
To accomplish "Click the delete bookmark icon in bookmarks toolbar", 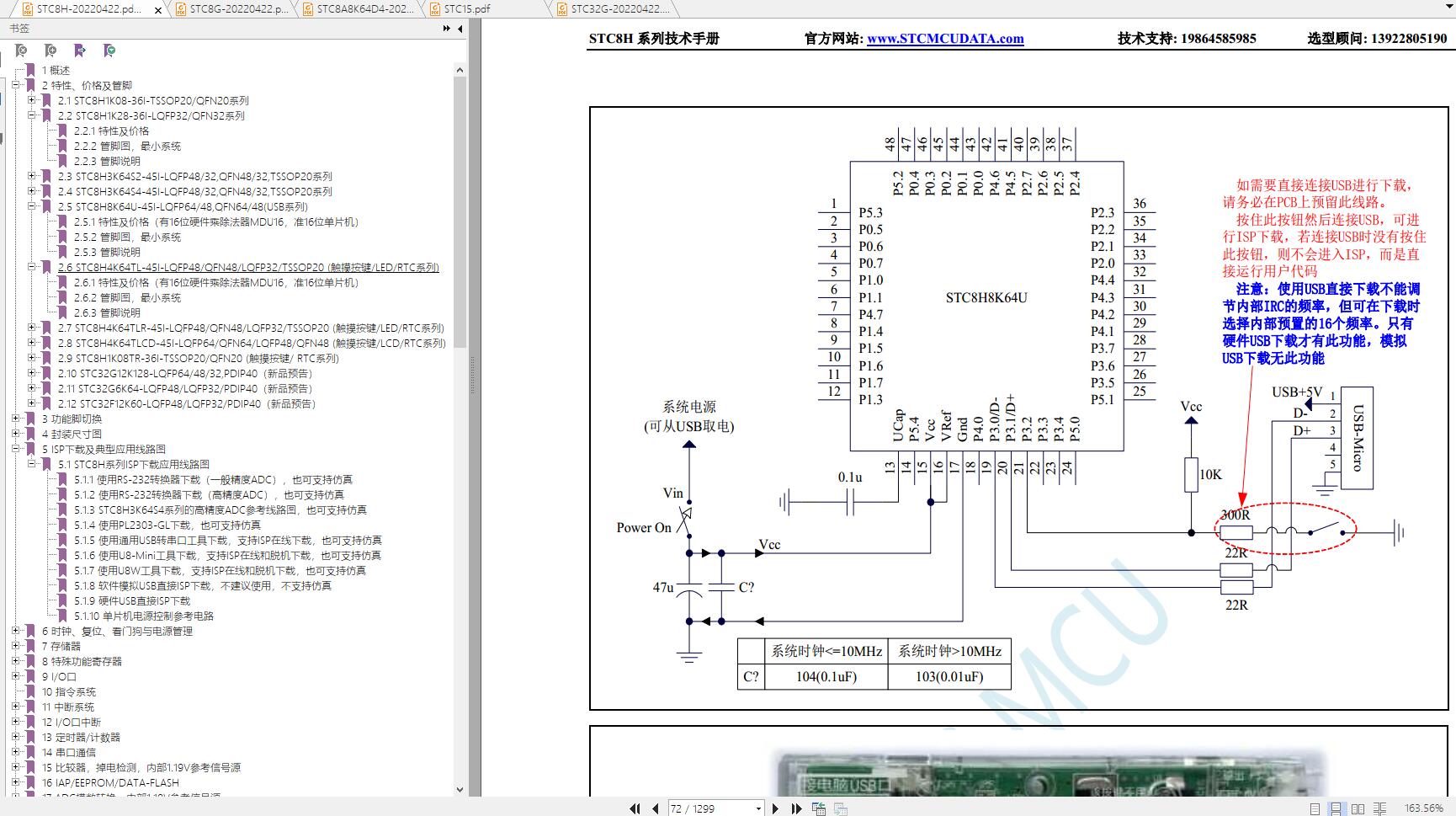I will pyautogui.click(x=21, y=51).
